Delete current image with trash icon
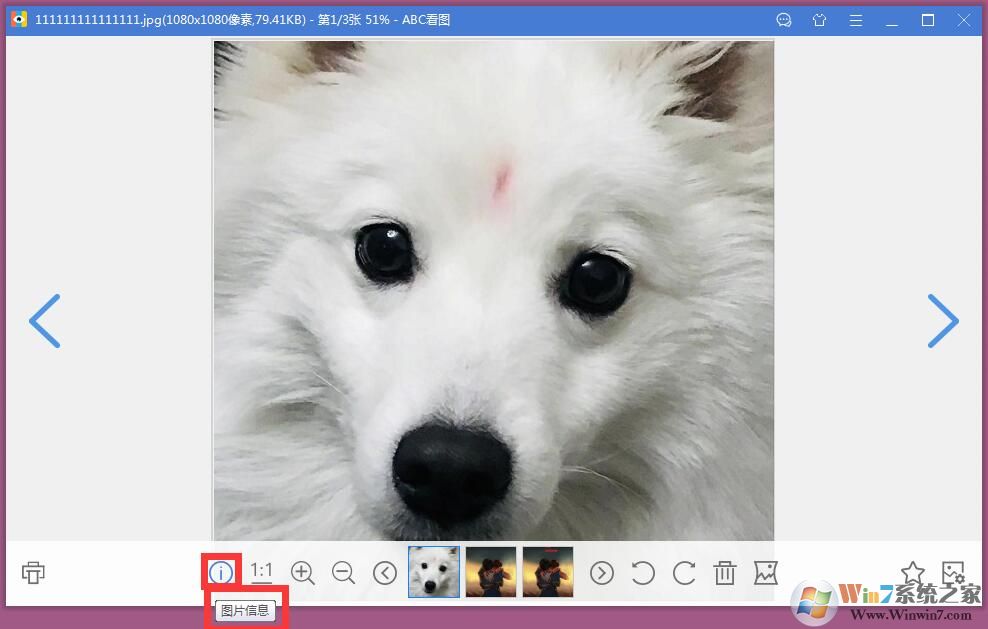988x629 pixels. pos(725,572)
